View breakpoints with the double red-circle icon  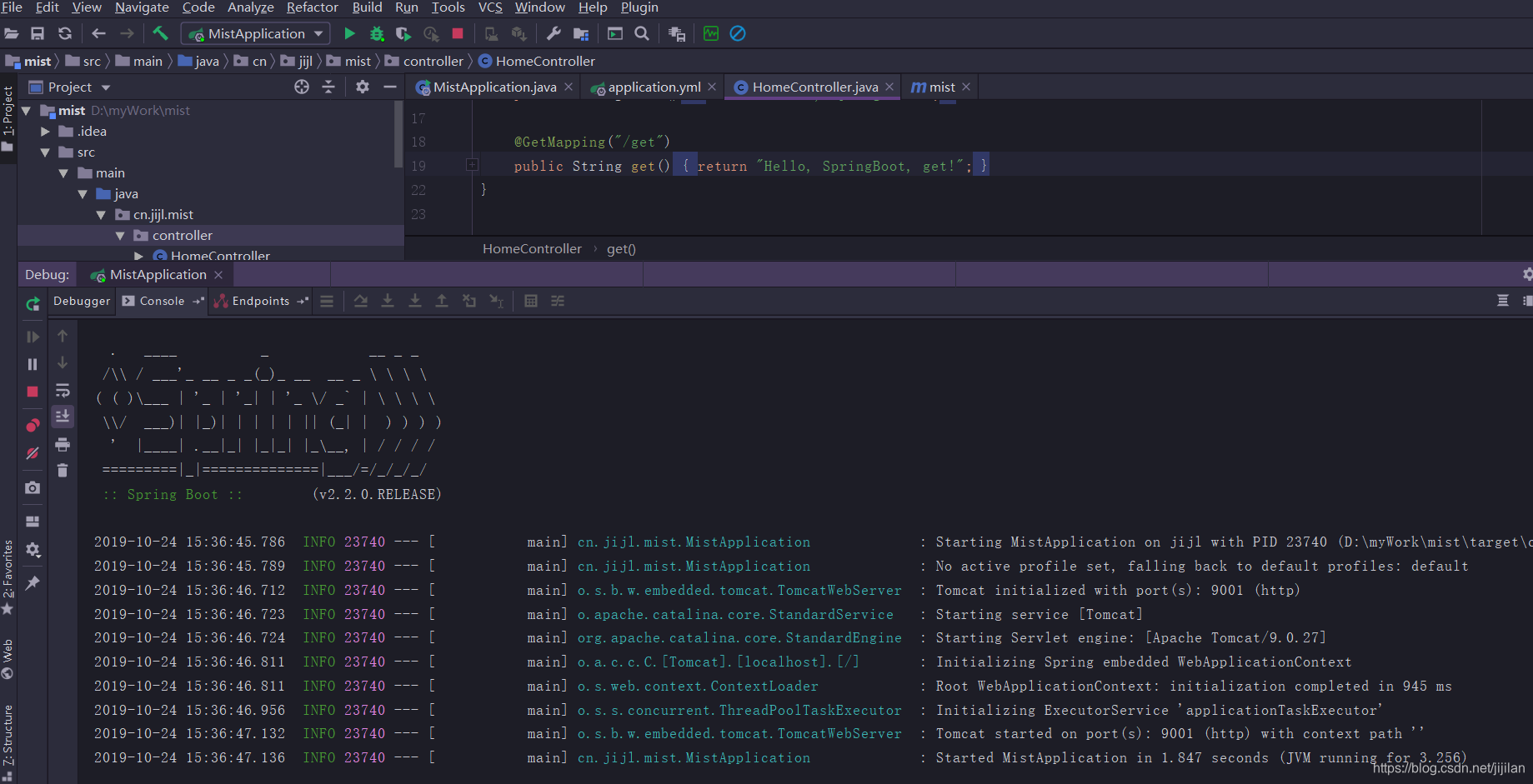(33, 426)
